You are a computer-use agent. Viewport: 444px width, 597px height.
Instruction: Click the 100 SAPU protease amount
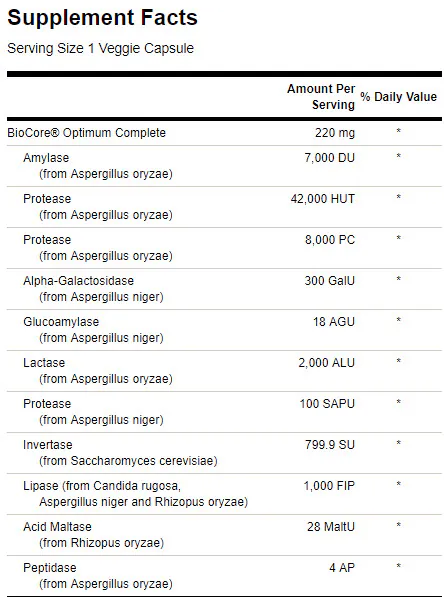[327, 404]
